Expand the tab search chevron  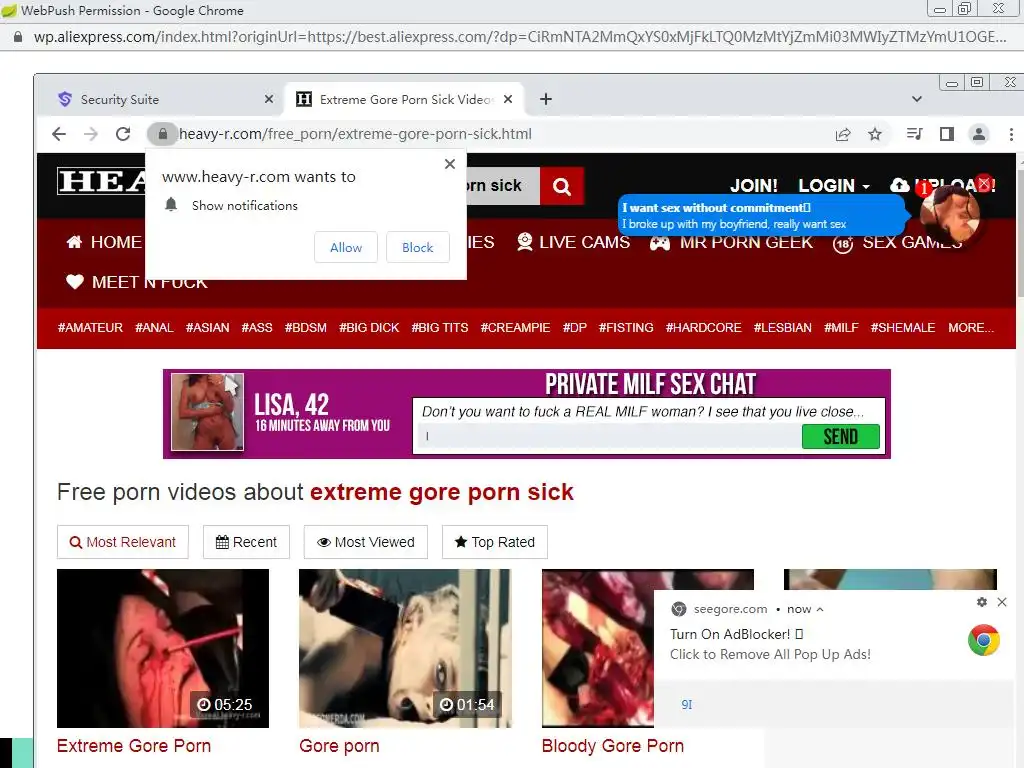pyautogui.click(x=917, y=99)
